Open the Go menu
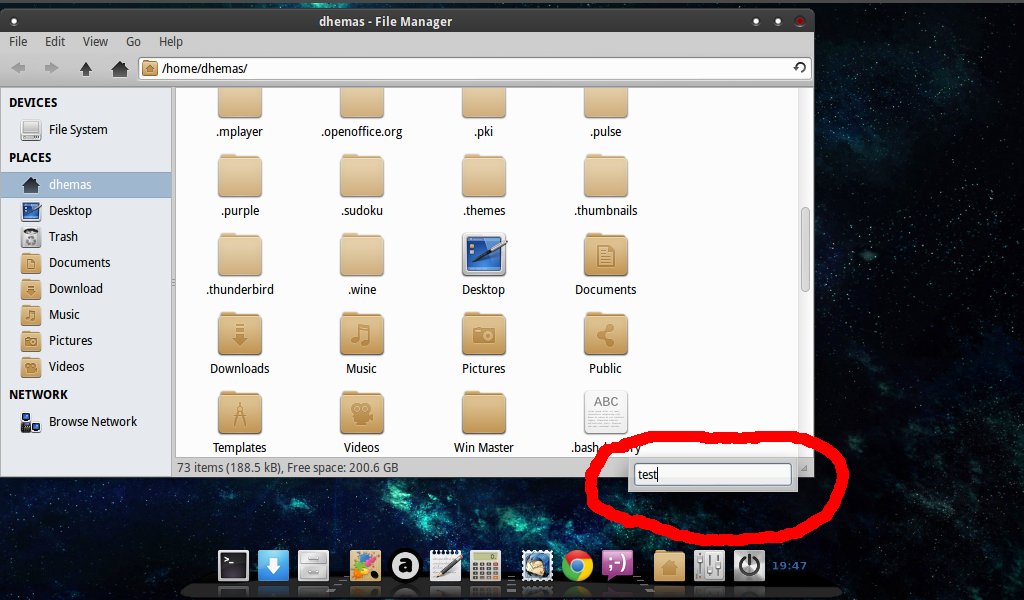 133,42
